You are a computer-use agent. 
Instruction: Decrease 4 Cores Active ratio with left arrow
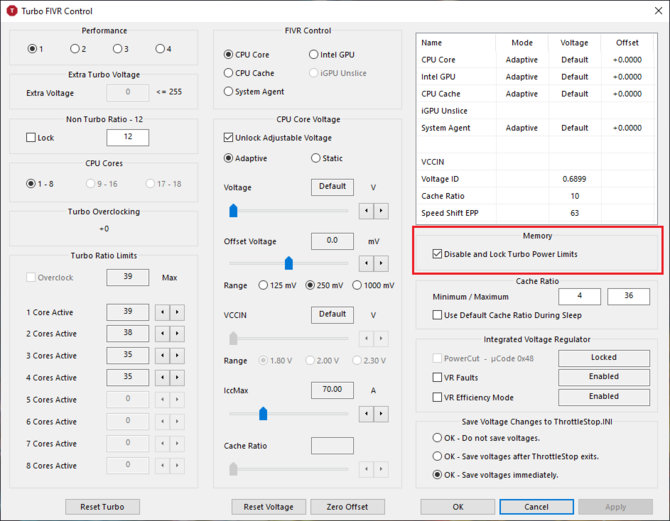(162, 377)
